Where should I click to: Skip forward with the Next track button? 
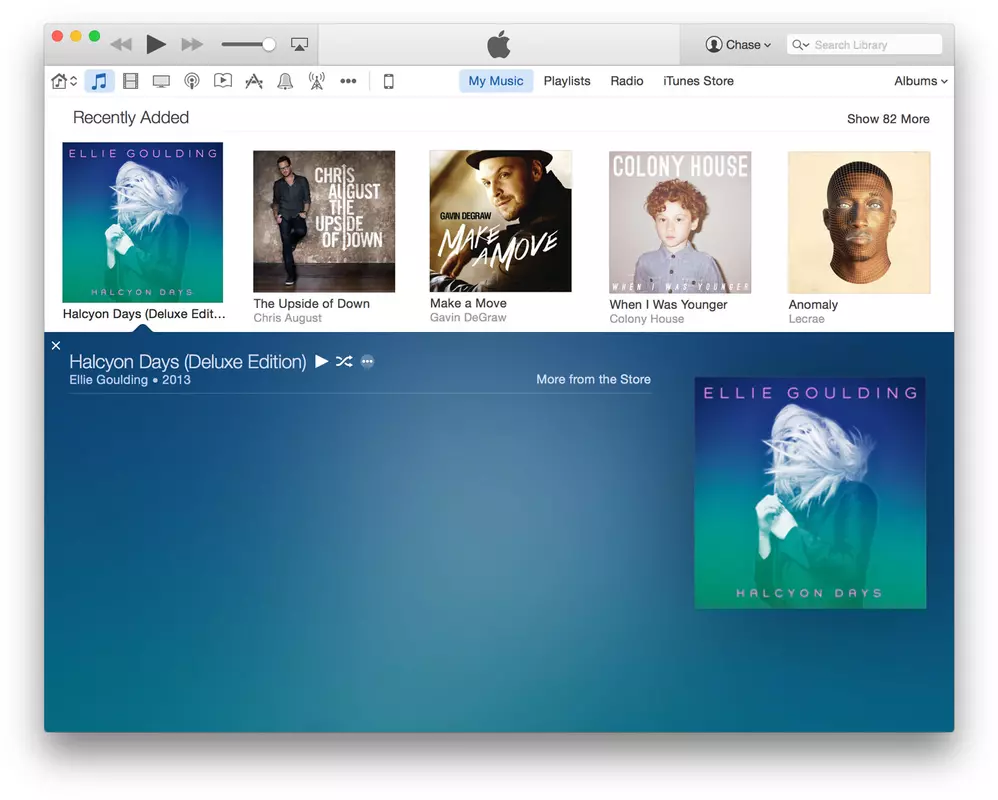(x=192, y=45)
